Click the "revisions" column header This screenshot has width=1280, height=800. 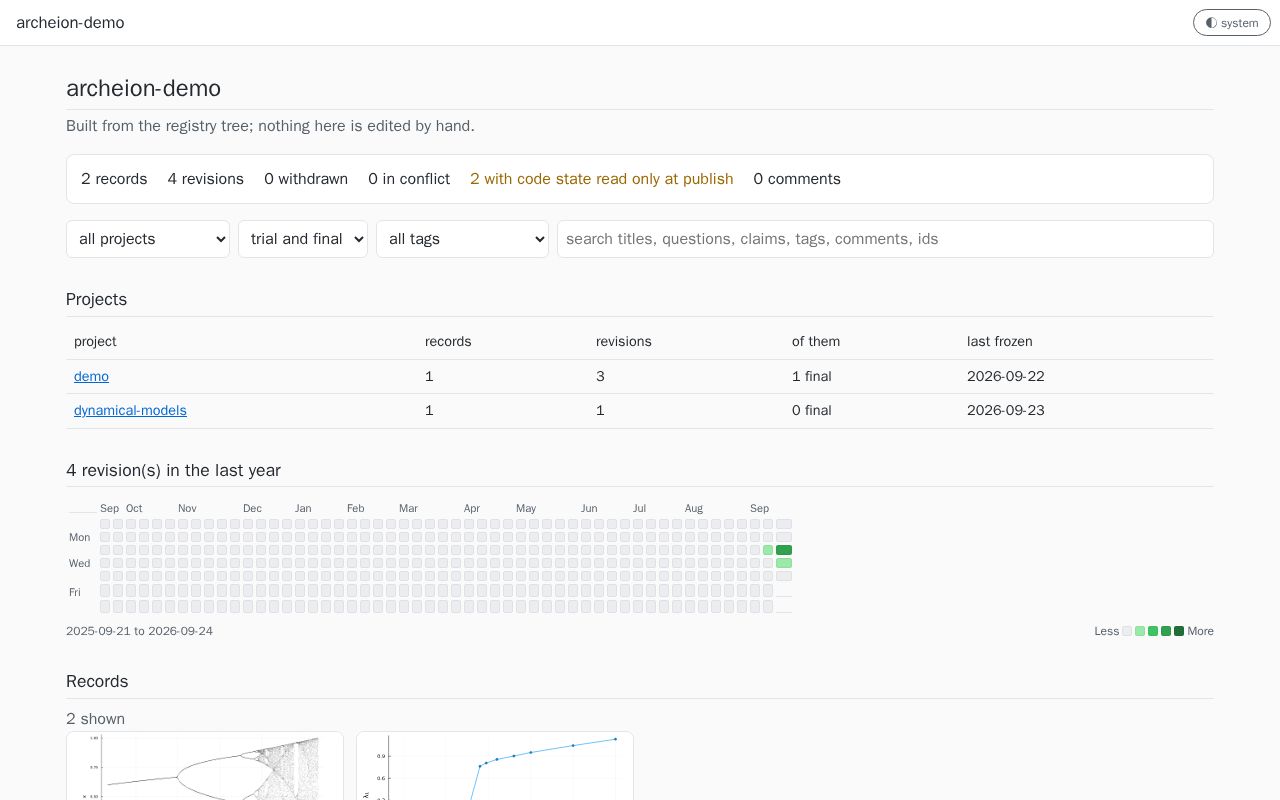624,341
